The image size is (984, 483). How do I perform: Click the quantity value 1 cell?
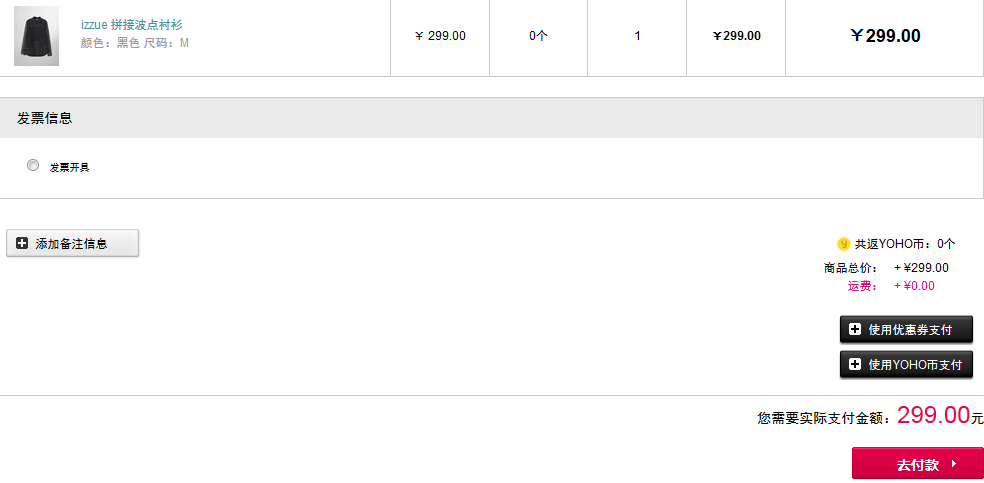(x=637, y=36)
